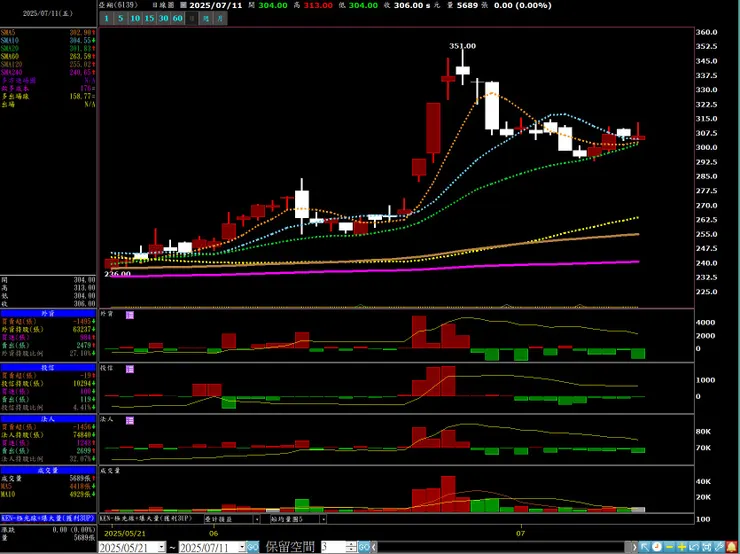Click the 236.00 low price label on chart

[118, 274]
